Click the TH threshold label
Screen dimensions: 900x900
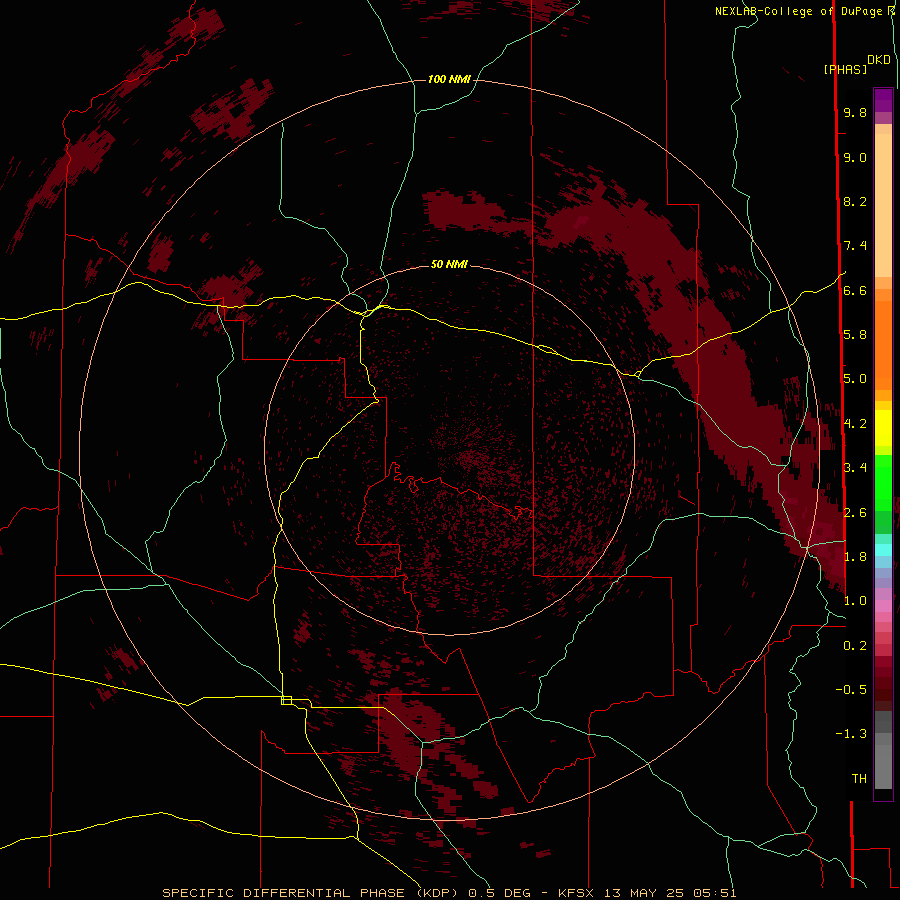[859, 779]
